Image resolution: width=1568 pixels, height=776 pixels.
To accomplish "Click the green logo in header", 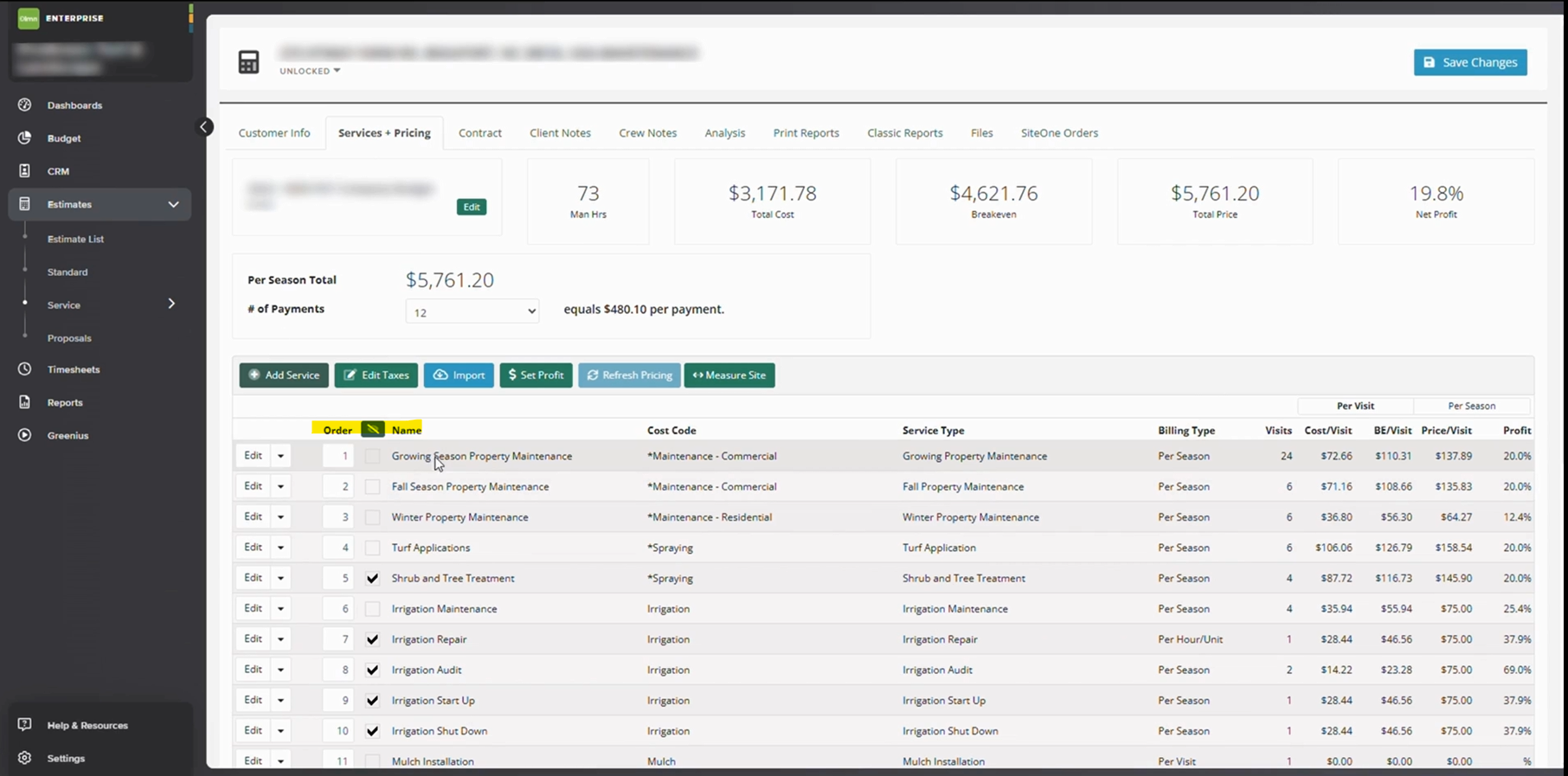I will click(29, 18).
